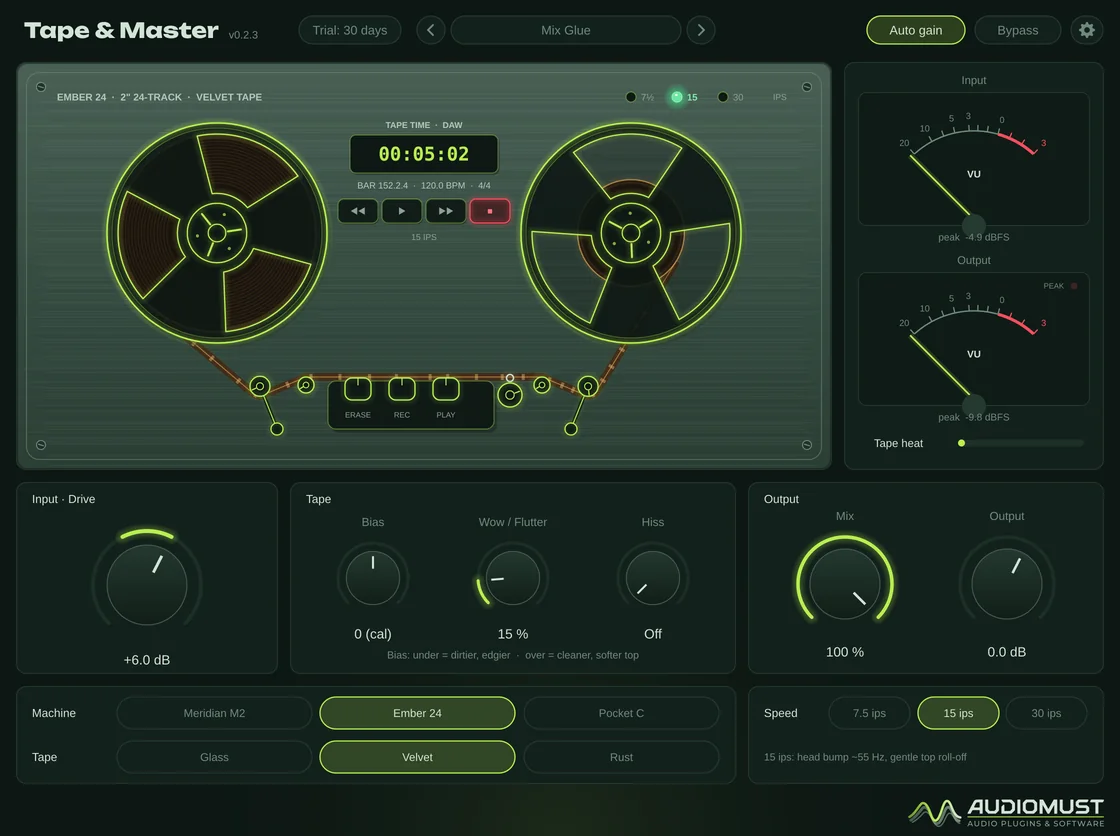The image size is (1120, 836).
Task: Click the +6.0 dB drive value
Action: coord(147,660)
